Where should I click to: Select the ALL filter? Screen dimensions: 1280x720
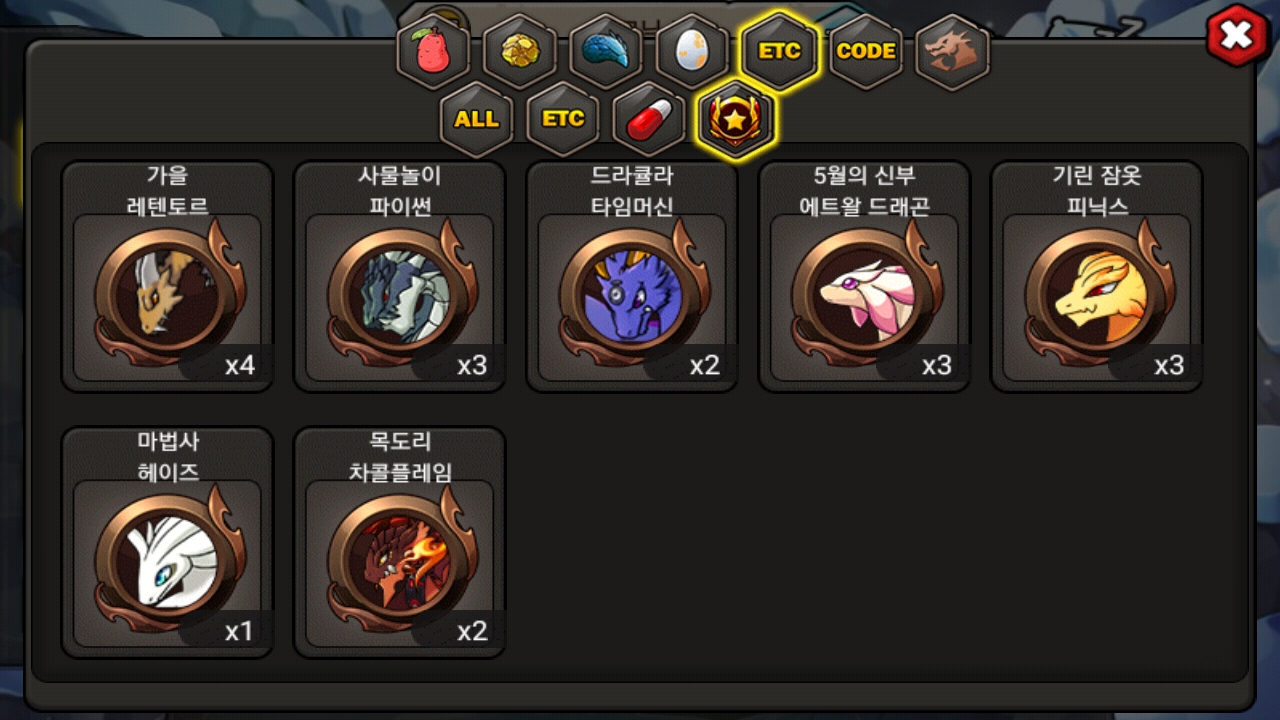[476, 119]
